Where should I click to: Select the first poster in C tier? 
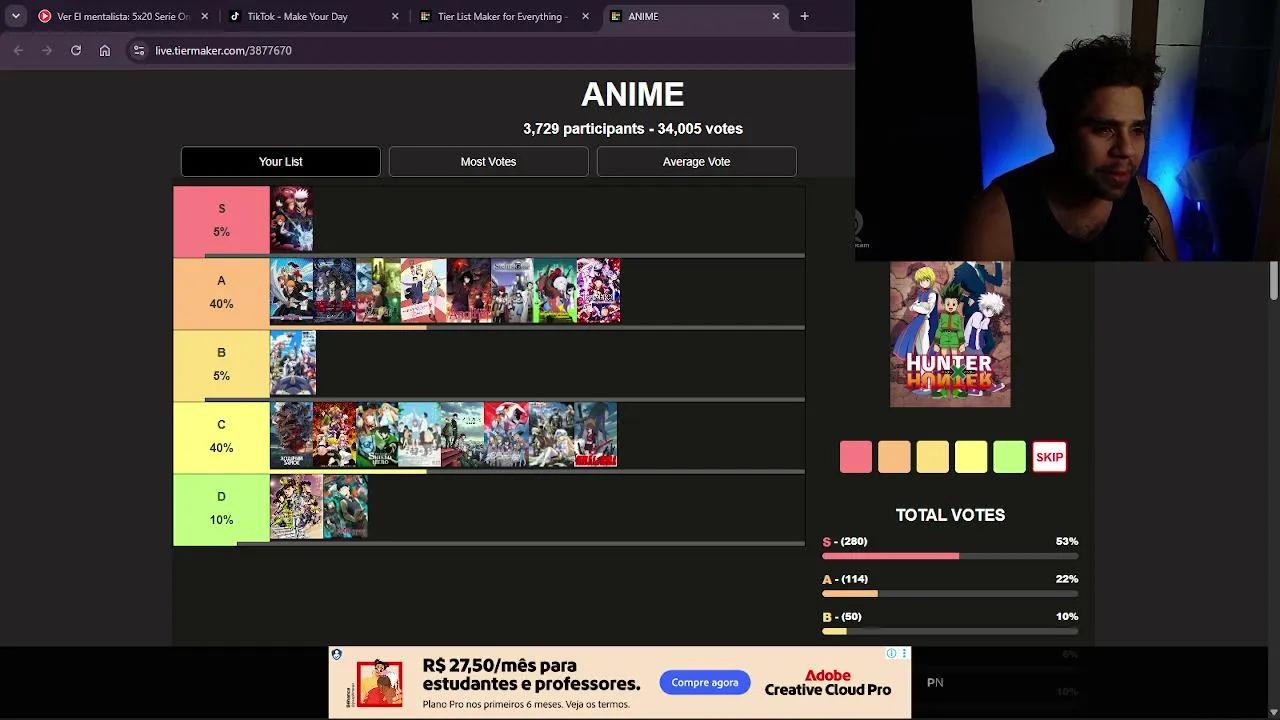click(x=292, y=435)
